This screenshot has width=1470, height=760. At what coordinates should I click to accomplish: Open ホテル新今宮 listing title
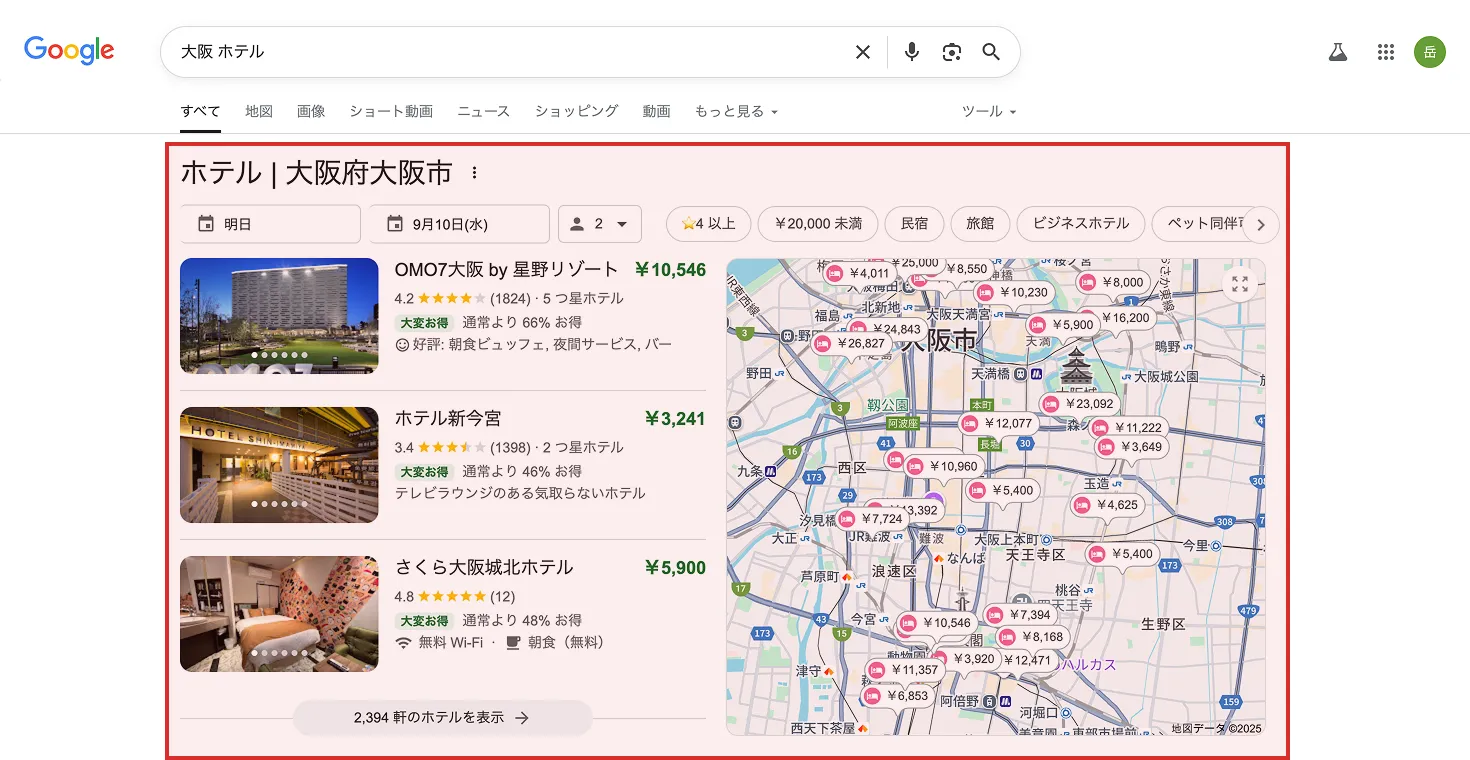click(448, 418)
